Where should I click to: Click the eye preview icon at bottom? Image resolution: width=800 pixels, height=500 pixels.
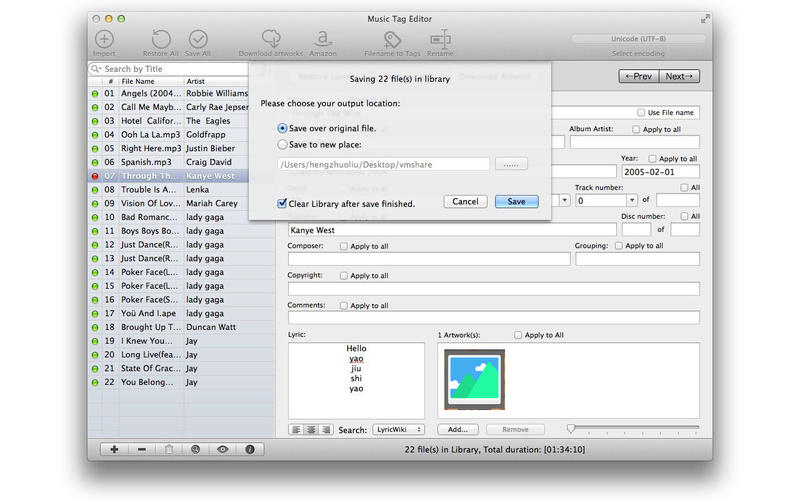222,449
